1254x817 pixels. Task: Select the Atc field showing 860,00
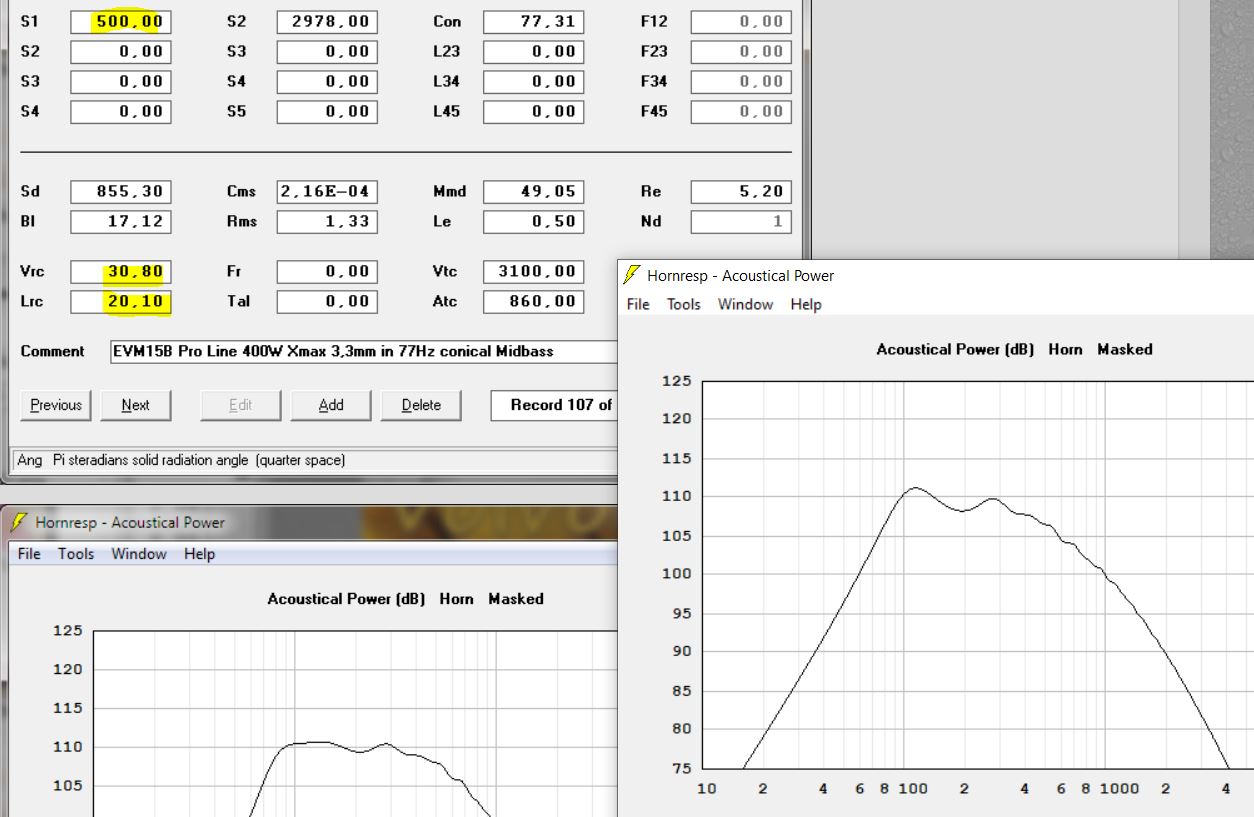(533, 302)
